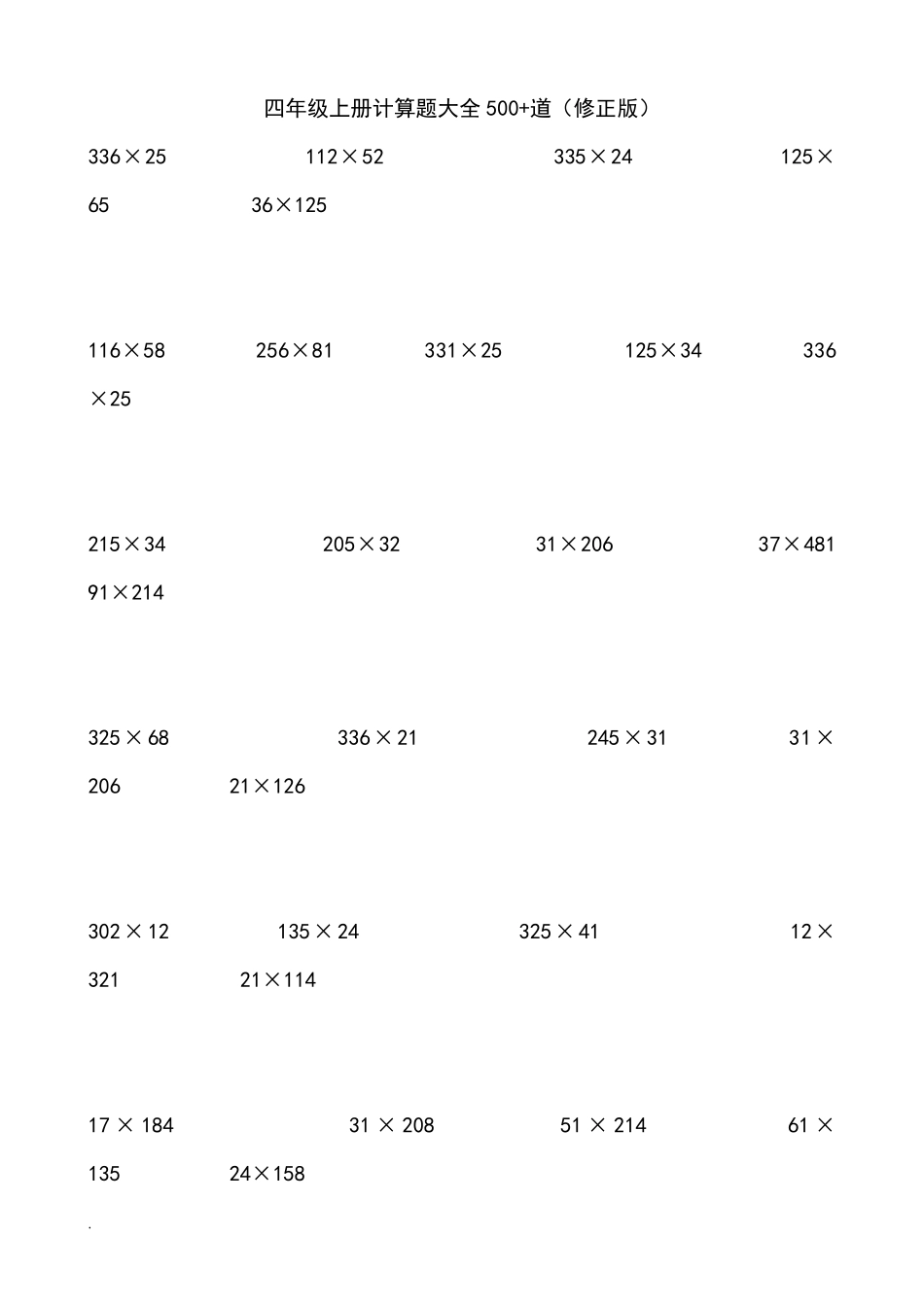Place cursor on problem 336×21
This screenshot has height=1307, width=924.
[x=377, y=738]
